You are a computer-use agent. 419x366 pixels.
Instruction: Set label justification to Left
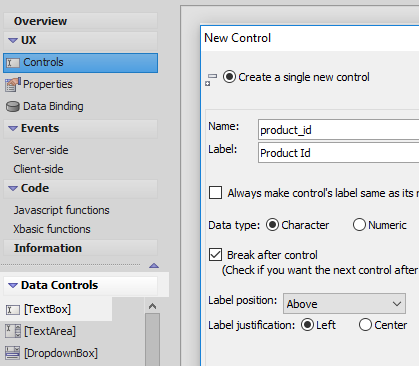coord(307,325)
